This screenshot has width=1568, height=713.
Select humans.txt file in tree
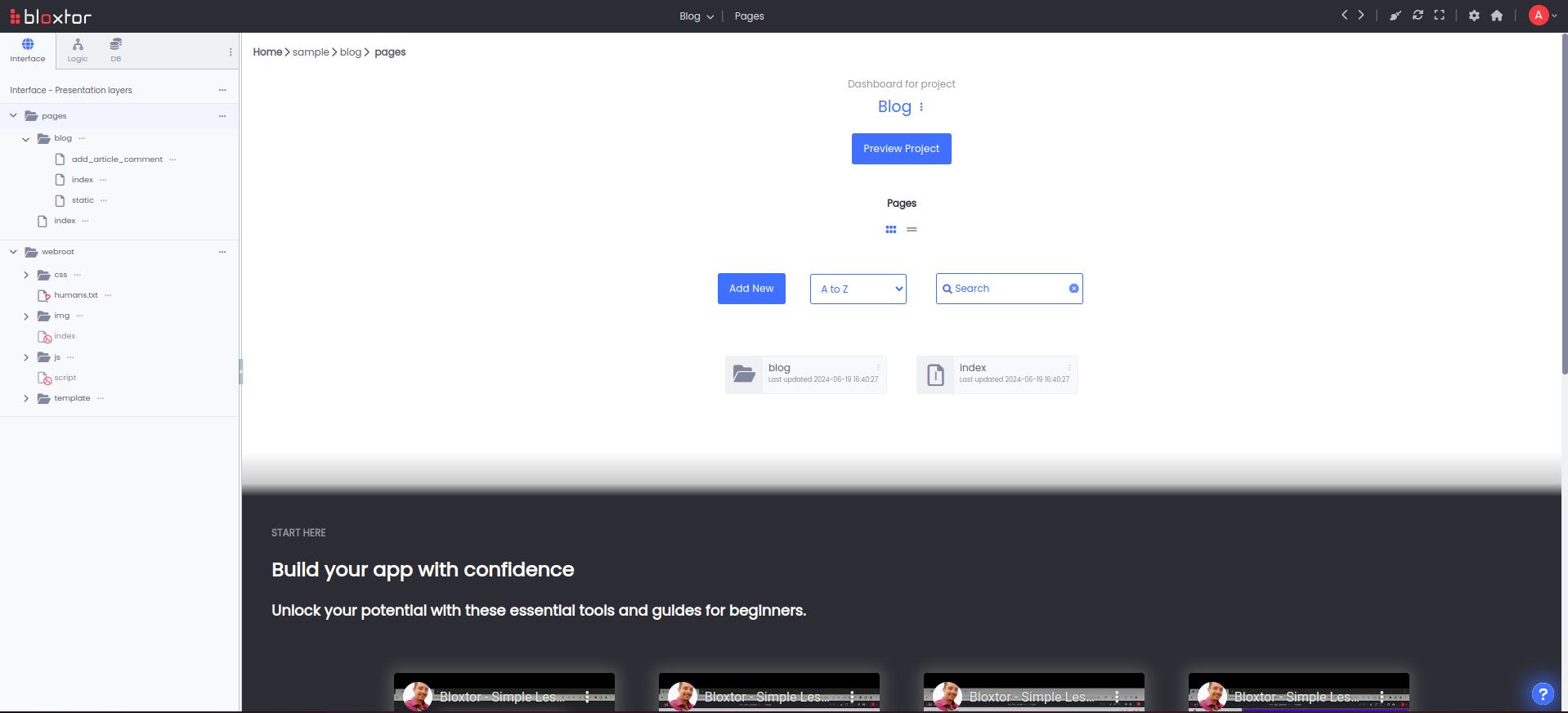(x=76, y=295)
